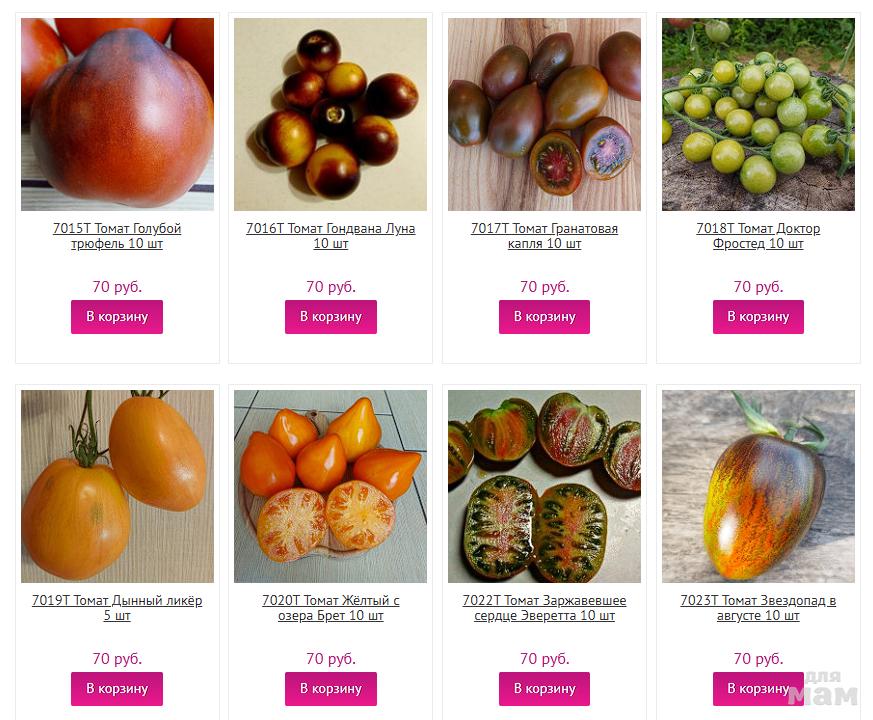The height and width of the screenshot is (720, 873).
Task: Open the Гранатовая капля tomato photo
Action: click(x=545, y=114)
